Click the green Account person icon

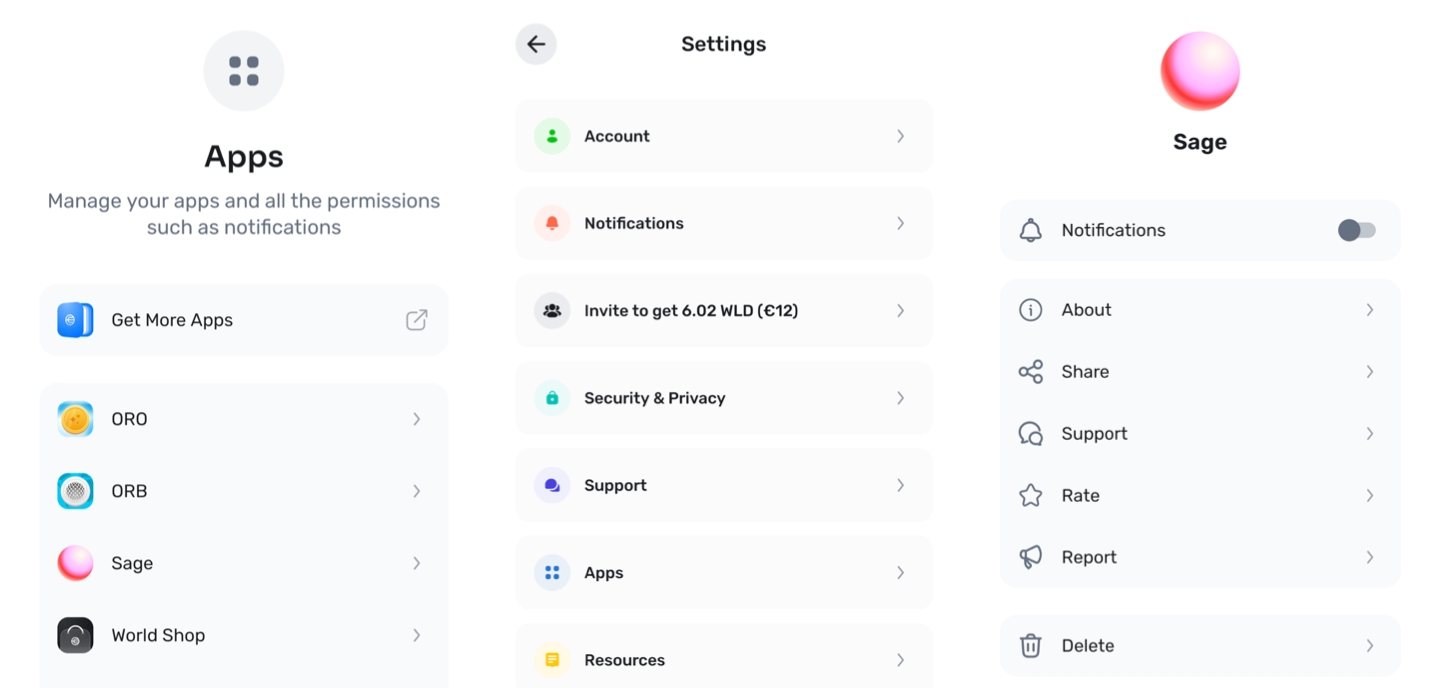552,136
